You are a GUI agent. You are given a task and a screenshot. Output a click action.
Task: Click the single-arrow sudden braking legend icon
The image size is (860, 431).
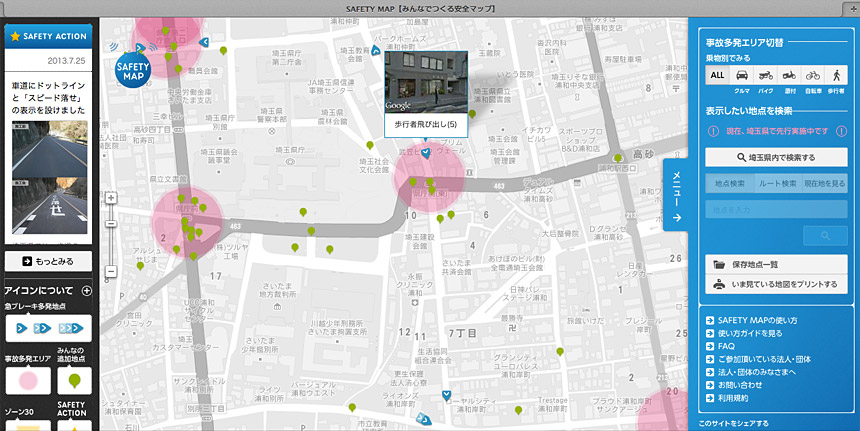click(x=21, y=328)
